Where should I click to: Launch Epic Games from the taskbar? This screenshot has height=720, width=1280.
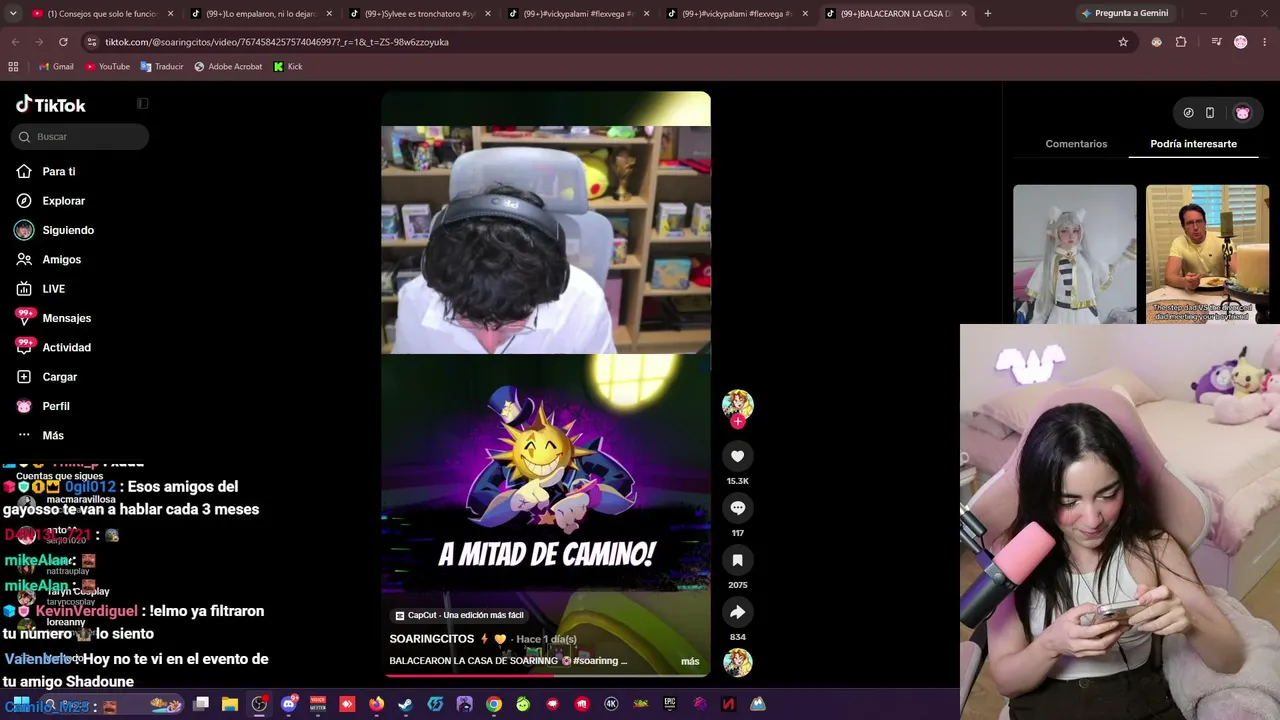pos(670,704)
